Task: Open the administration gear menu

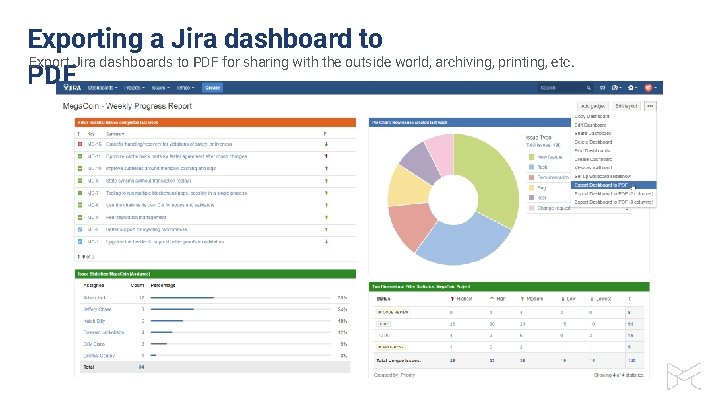Action: [x=633, y=88]
